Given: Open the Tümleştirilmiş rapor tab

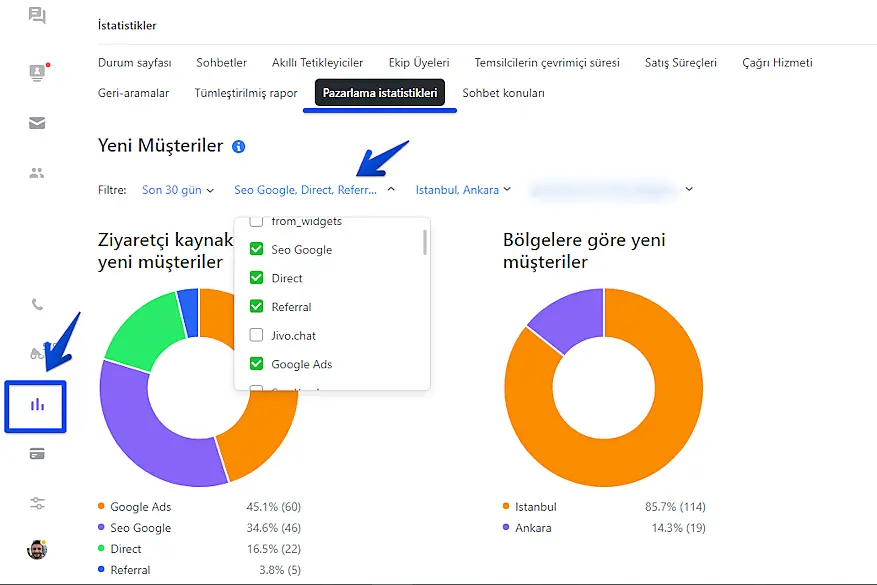Looking at the screenshot, I should pos(246,93).
